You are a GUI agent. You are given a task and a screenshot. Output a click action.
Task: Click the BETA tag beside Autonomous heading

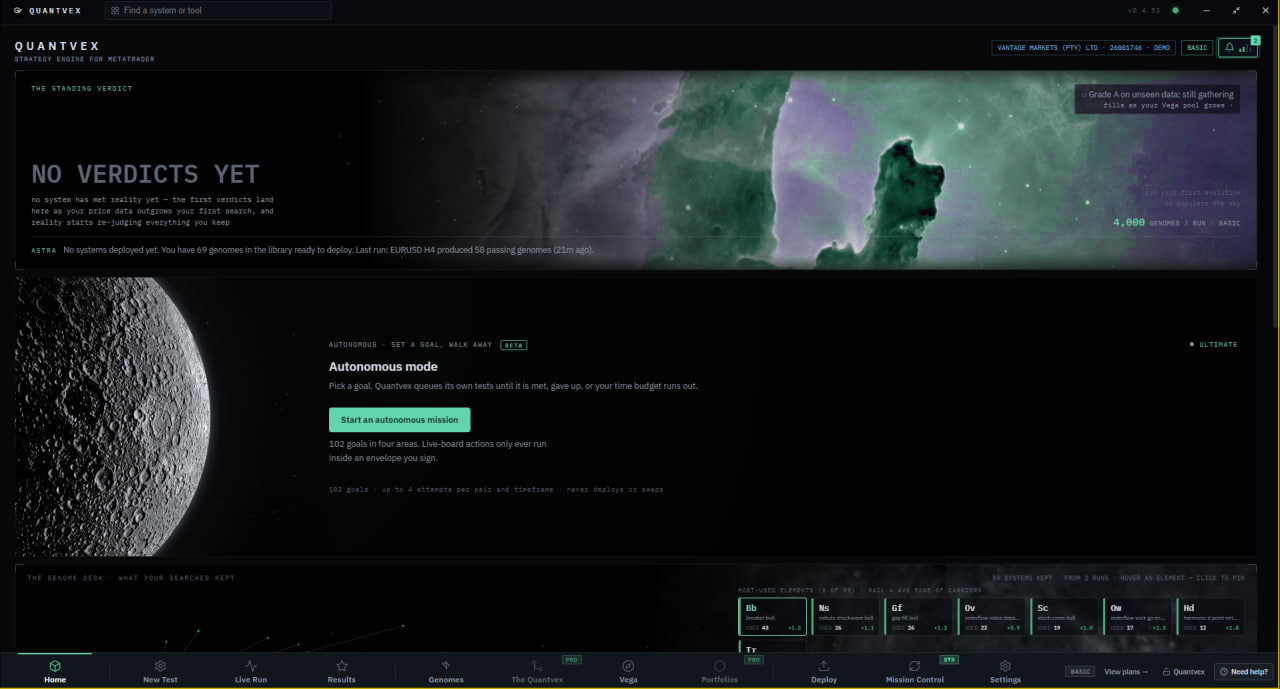(513, 345)
